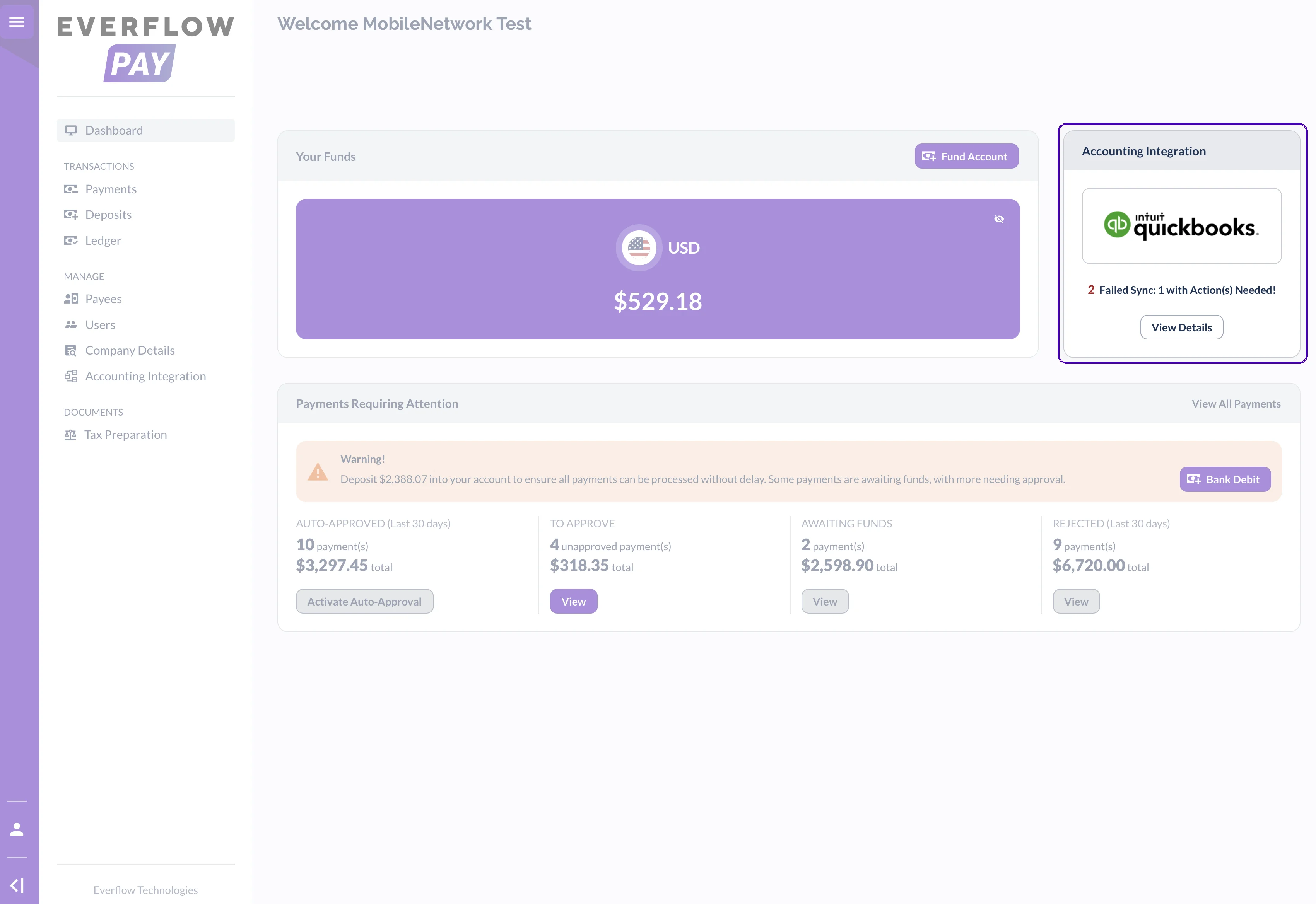Viewport: 1316px width, 904px height.
Task: Go to Dashboard in sidebar
Action: tap(145, 130)
